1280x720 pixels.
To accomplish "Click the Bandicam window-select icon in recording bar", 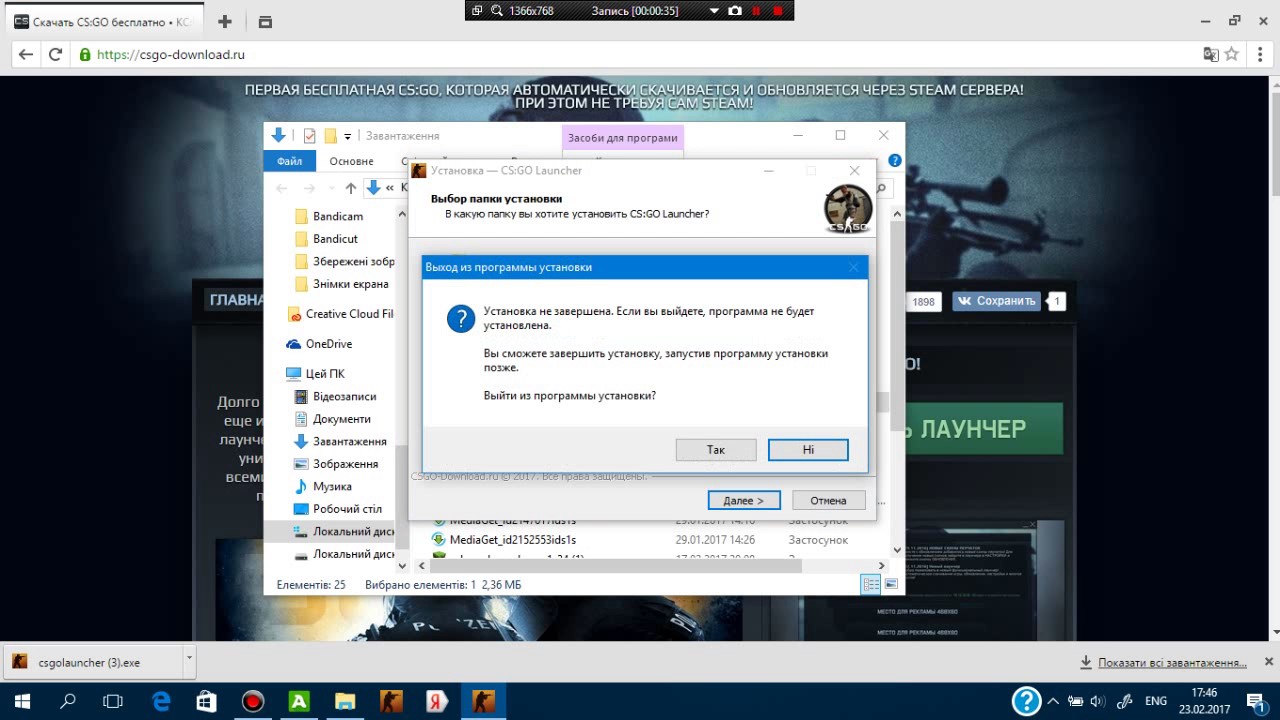I will pyautogui.click(x=477, y=10).
